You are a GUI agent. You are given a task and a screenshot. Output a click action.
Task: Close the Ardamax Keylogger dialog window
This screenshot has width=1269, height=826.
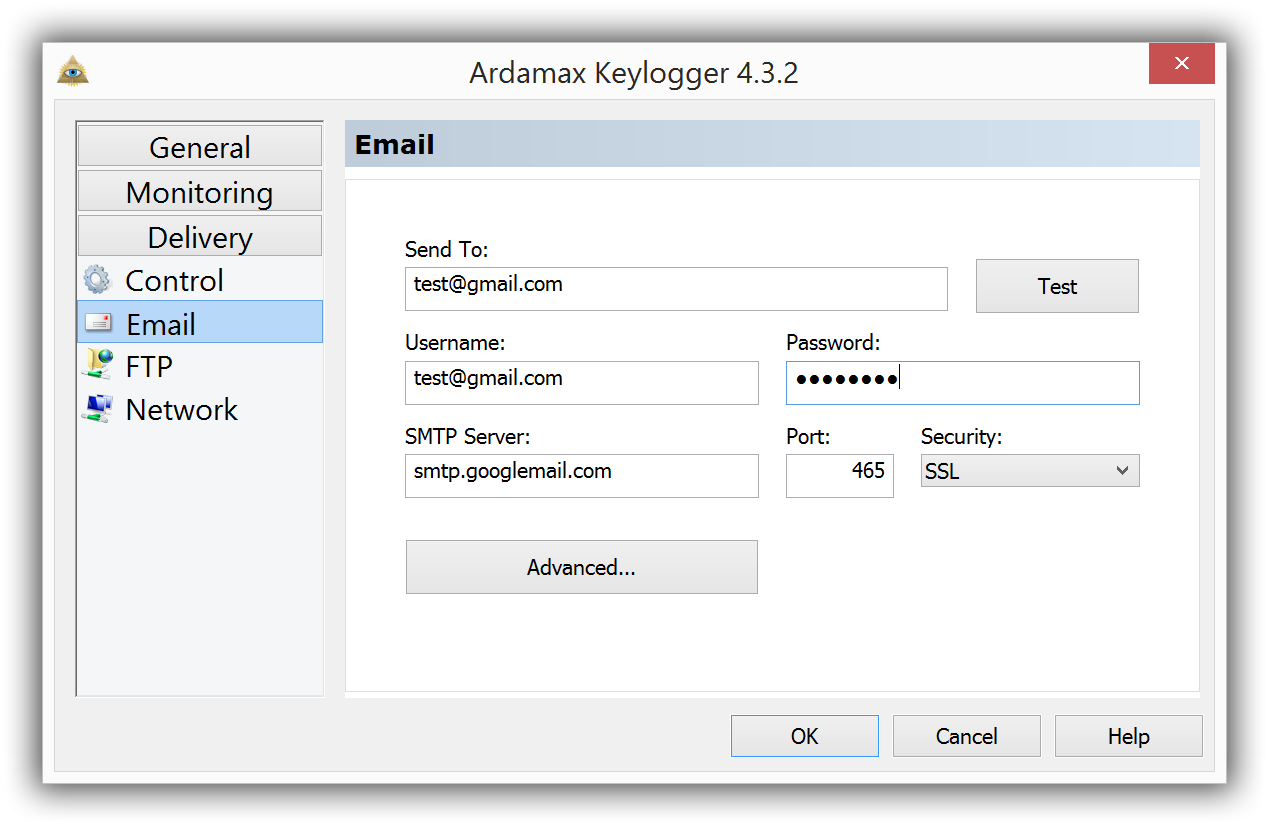1181,64
